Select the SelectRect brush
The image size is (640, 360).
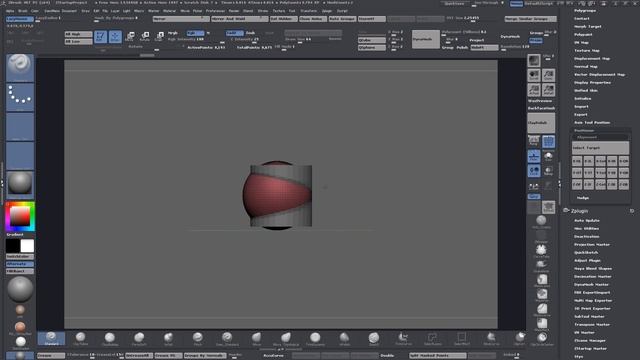coord(462,338)
